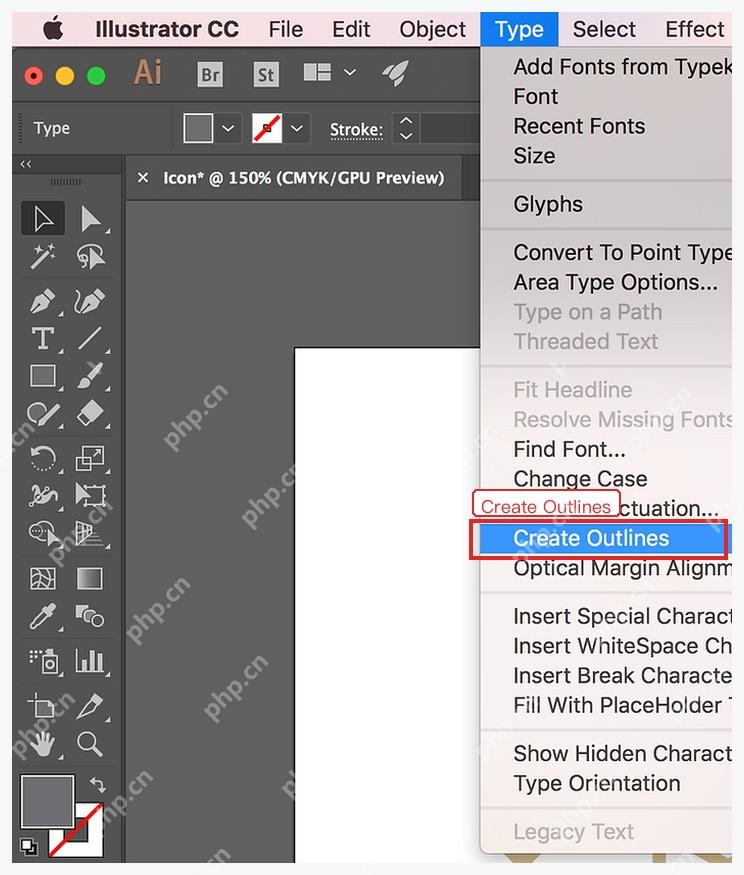Select the Selection tool (black arrow)
Viewport: 744px width, 875px height.
pos(43,218)
